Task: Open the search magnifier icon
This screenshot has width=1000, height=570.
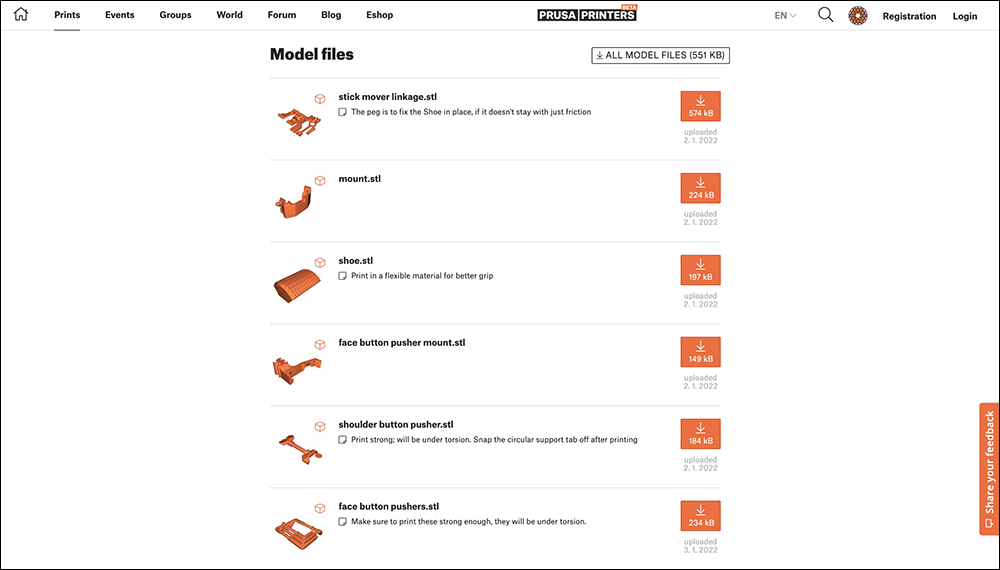Action: (x=825, y=15)
